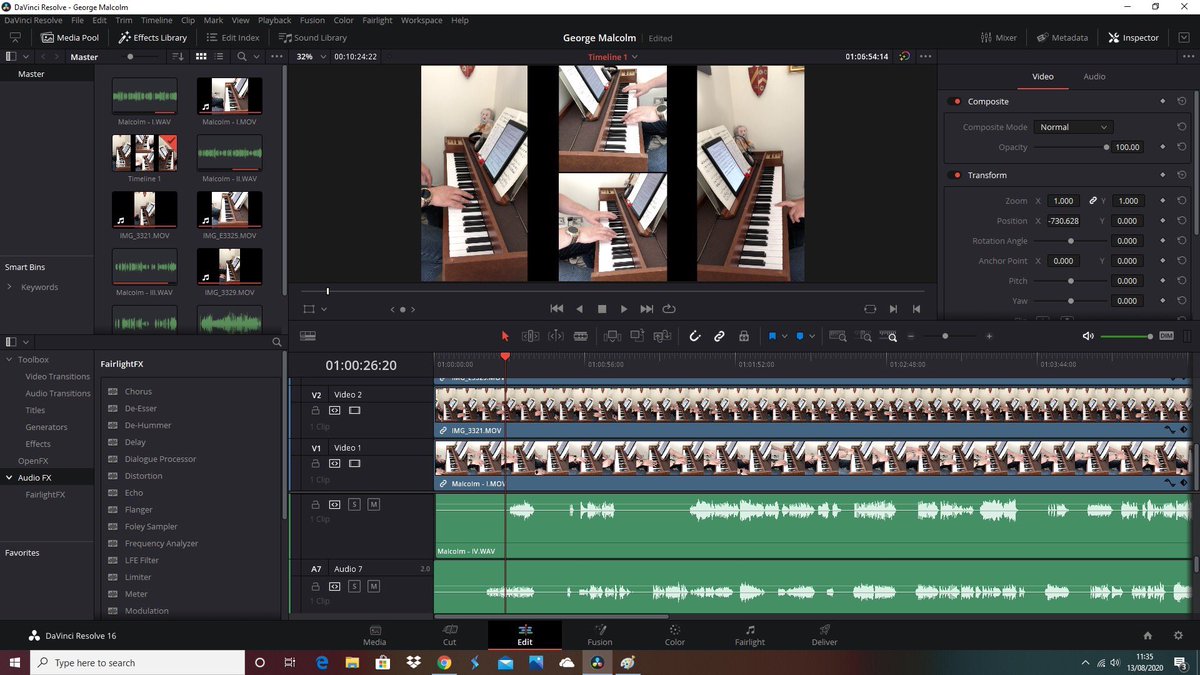The width and height of the screenshot is (1200, 675).
Task: Collapse the Toolbox tree
Action: 10,359
